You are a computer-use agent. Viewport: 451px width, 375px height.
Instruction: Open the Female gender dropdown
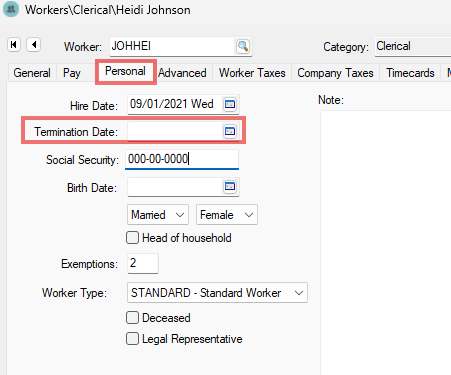pyautogui.click(x=227, y=215)
